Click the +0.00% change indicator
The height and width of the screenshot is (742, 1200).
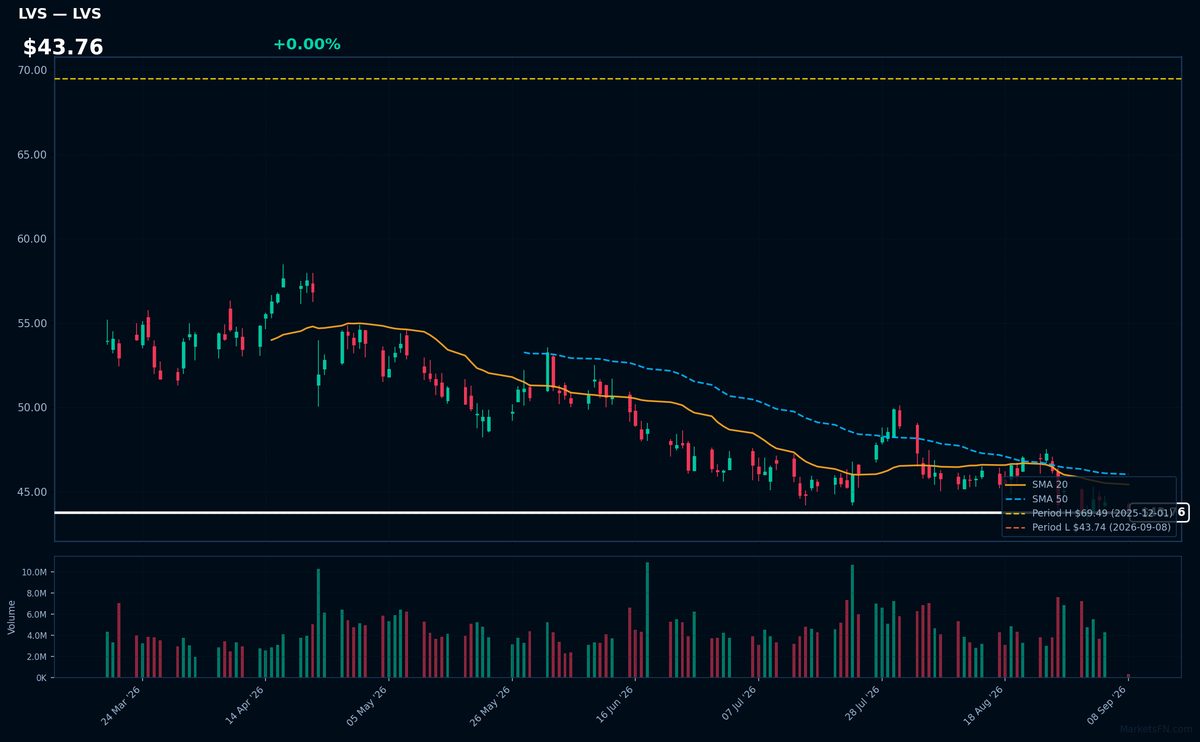pos(306,44)
